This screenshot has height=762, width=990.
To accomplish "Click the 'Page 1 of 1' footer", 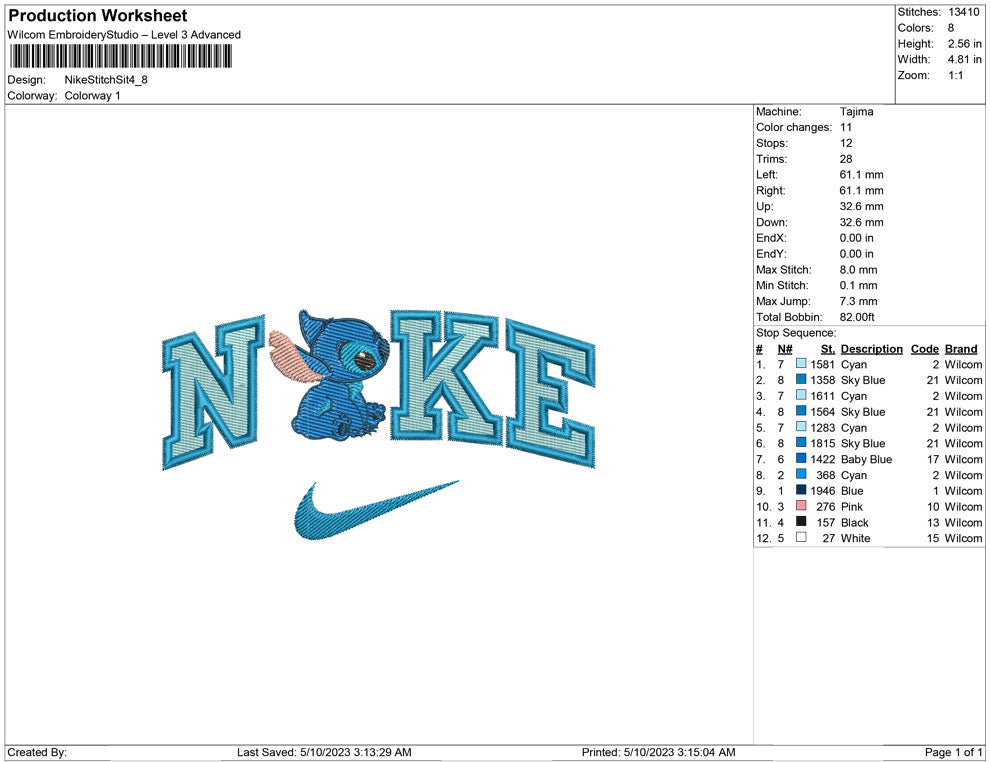I will tap(953, 752).
